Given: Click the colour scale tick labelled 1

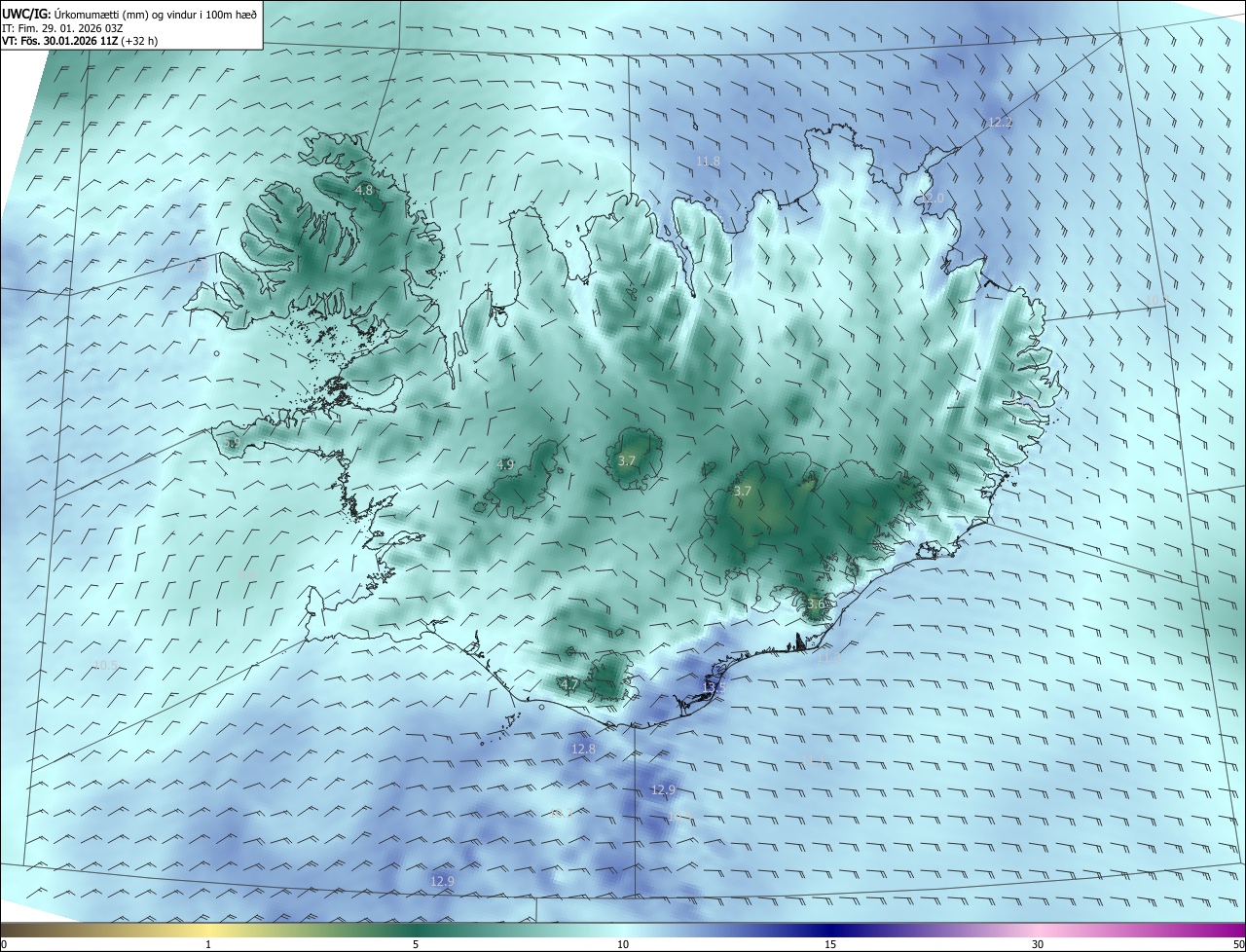Looking at the screenshot, I should (208, 944).
